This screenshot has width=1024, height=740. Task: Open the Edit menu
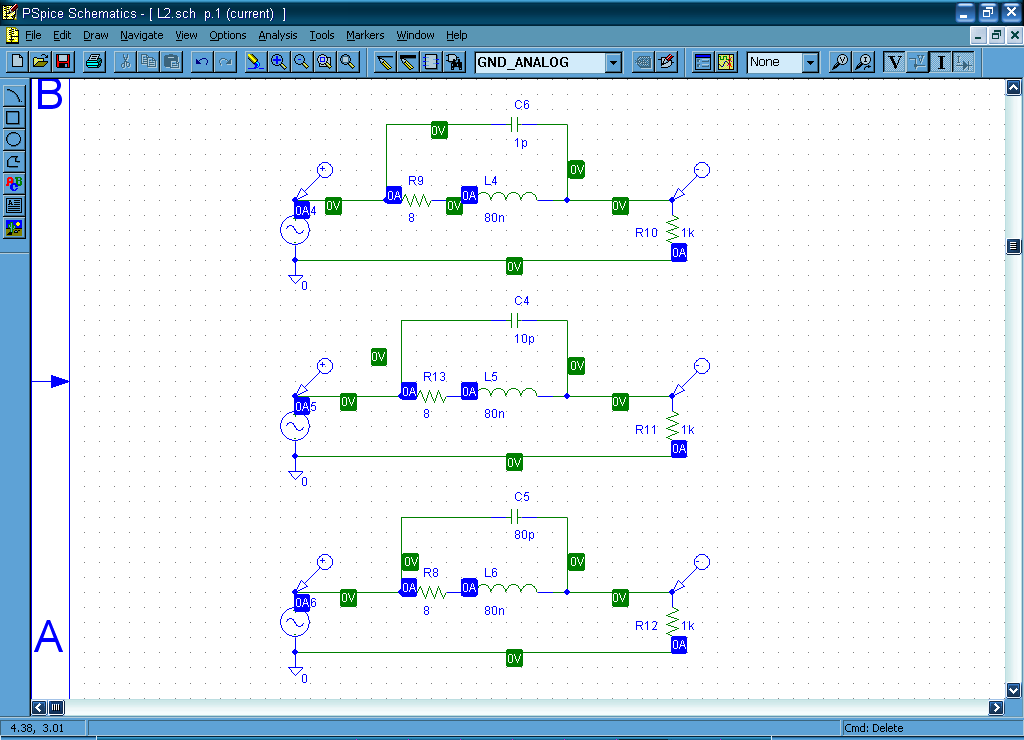pos(62,35)
